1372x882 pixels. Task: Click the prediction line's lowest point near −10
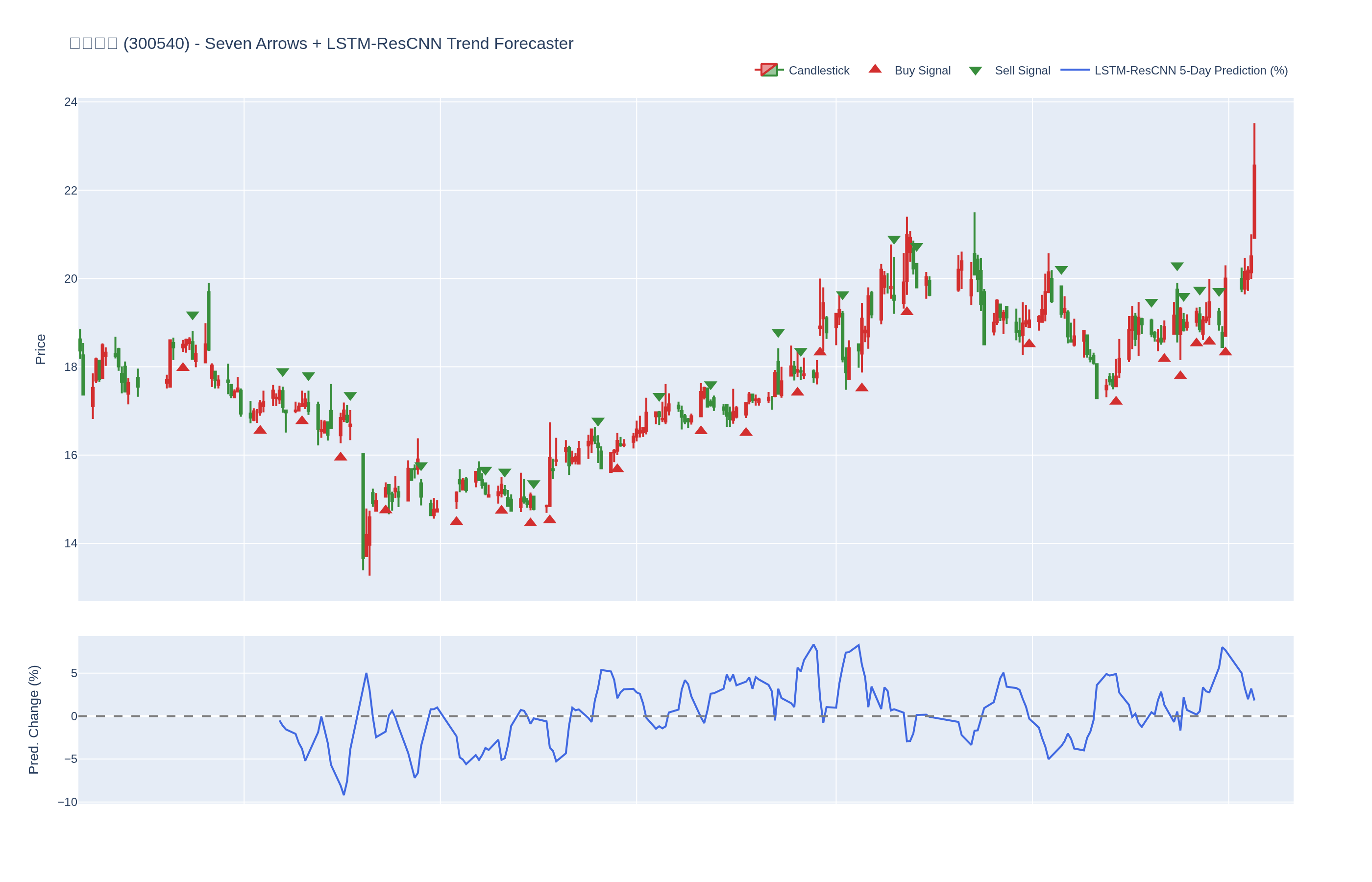pyautogui.click(x=343, y=794)
